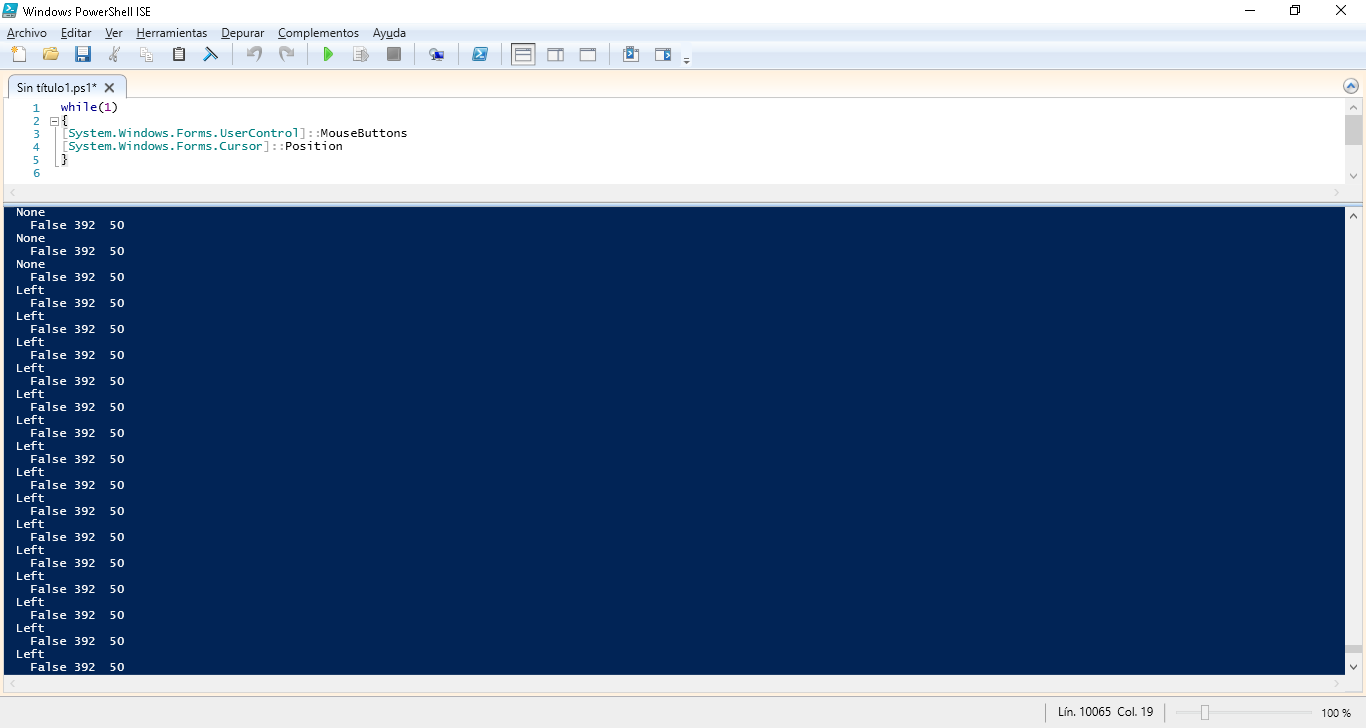Run the script with the green play icon
Image resolution: width=1366 pixels, height=728 pixels.
click(x=328, y=54)
